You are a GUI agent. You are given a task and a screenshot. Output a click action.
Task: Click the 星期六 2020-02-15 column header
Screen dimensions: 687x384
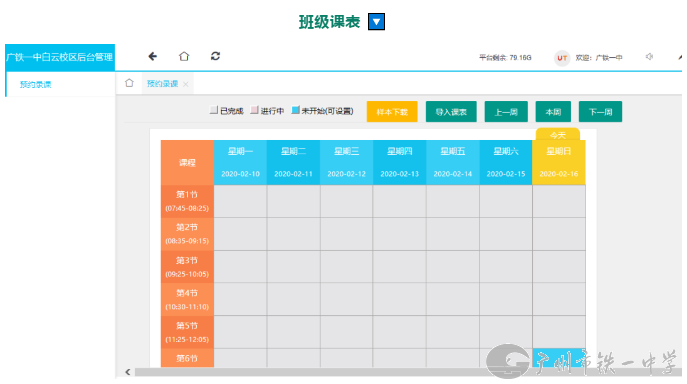pyautogui.click(x=506, y=162)
